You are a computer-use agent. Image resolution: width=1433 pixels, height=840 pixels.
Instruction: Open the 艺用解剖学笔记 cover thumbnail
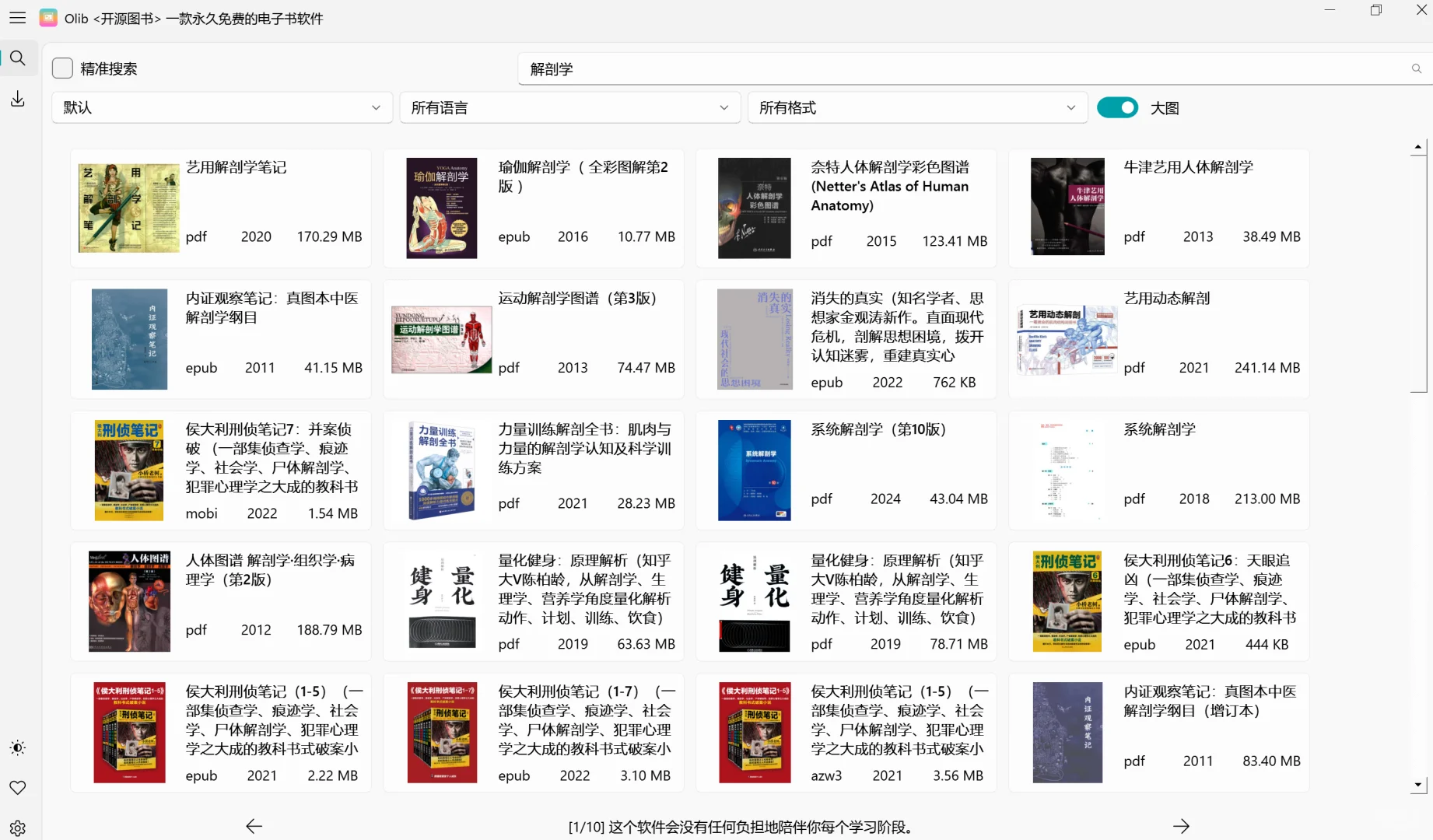[128, 208]
